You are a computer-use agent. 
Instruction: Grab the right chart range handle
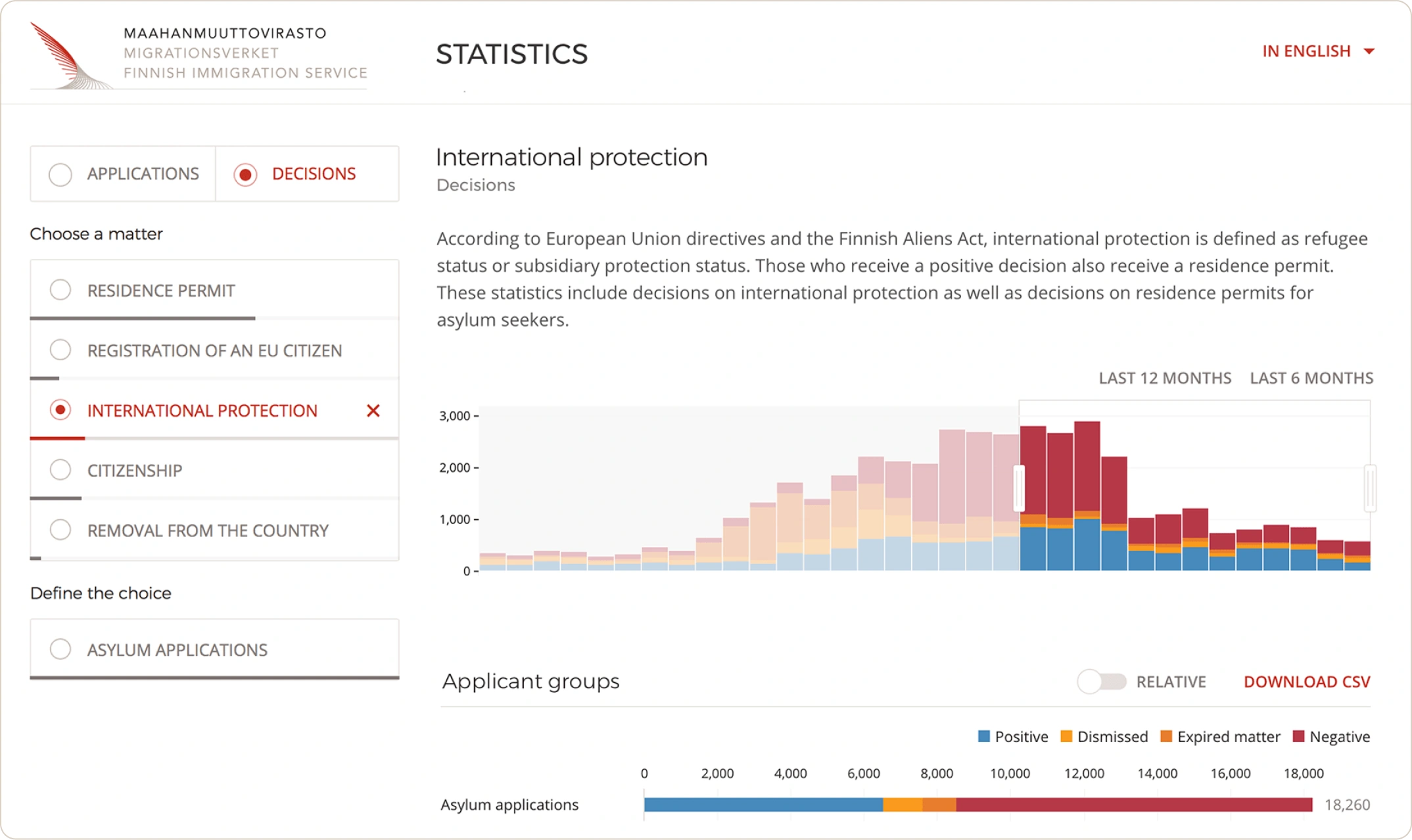[x=1370, y=488]
